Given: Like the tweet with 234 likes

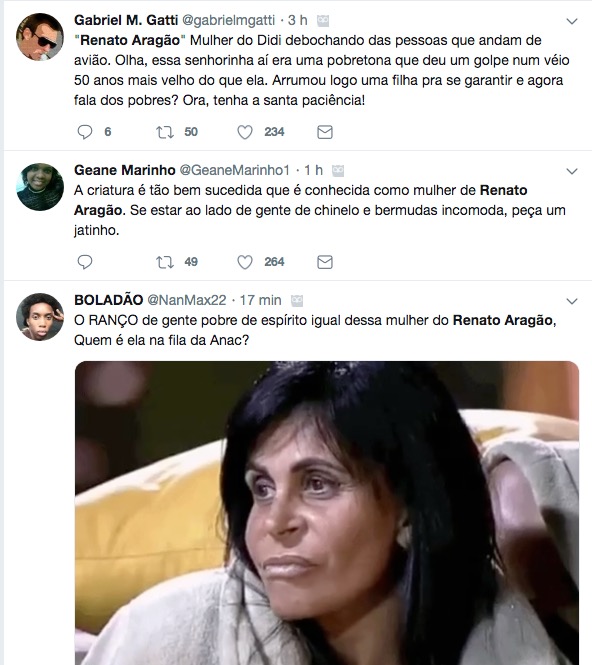Looking at the screenshot, I should [x=245, y=132].
